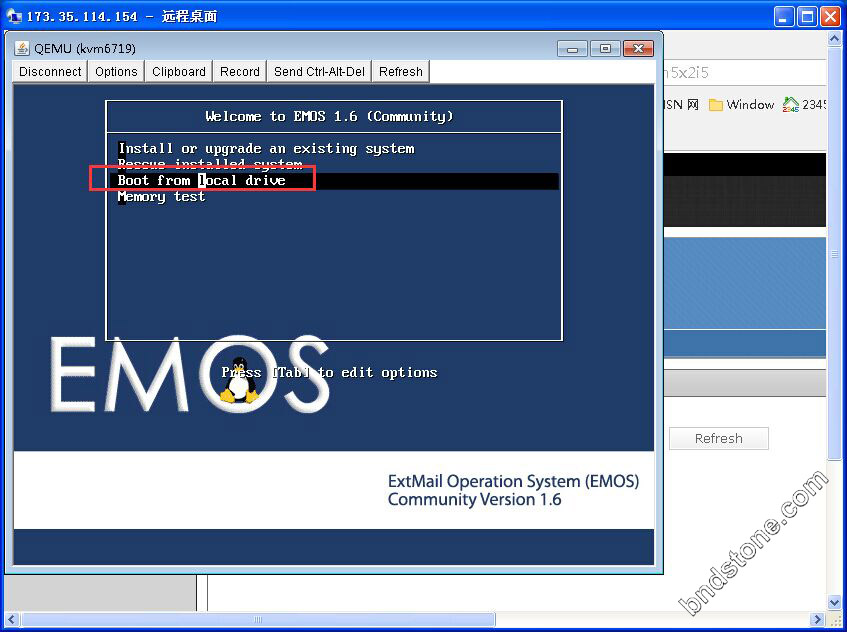Click the Disconnect button in QEMU
The height and width of the screenshot is (632, 847).
click(x=50, y=72)
